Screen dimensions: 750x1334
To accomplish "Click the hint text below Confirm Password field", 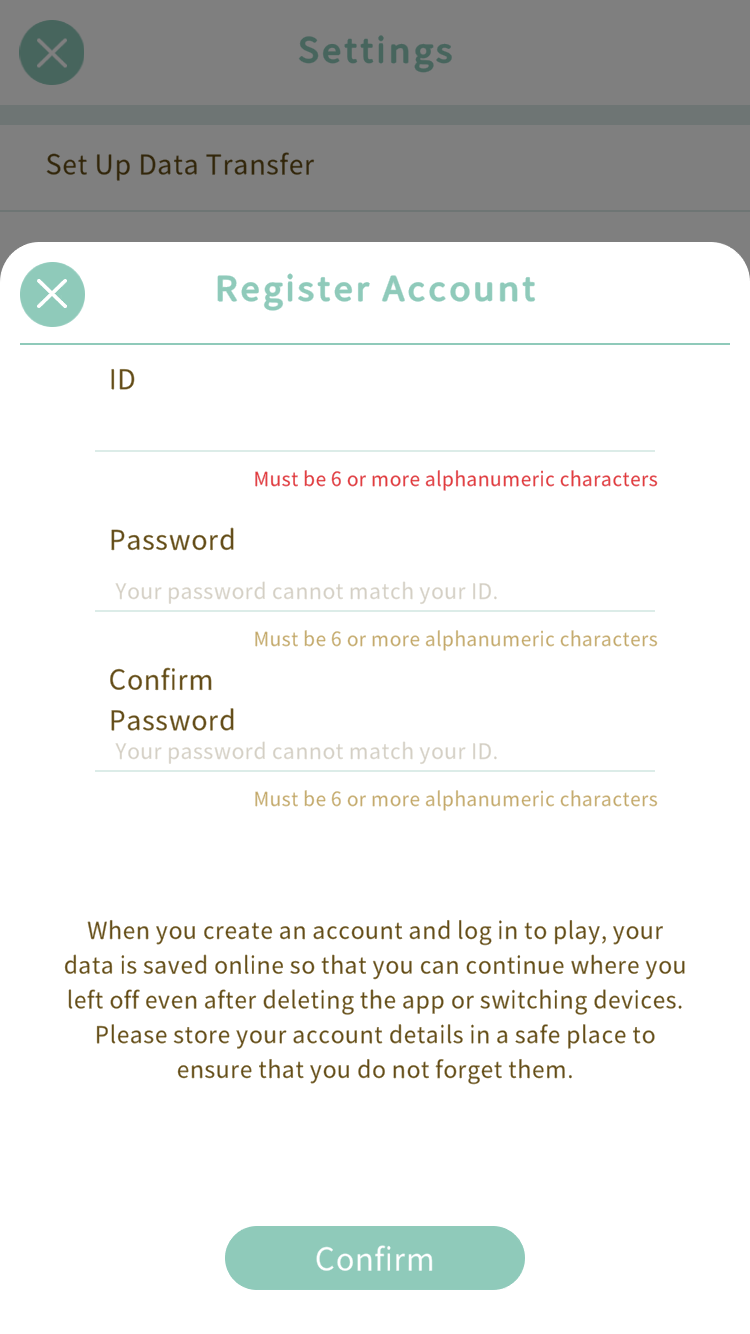I will 455,799.
